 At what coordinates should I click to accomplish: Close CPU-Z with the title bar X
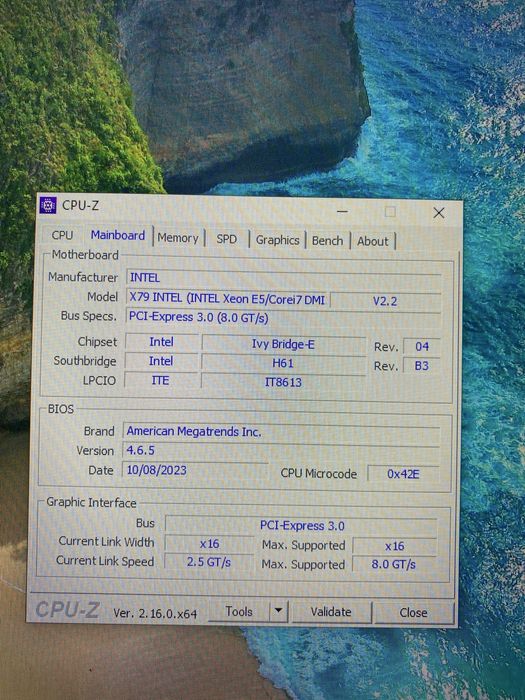tap(439, 213)
